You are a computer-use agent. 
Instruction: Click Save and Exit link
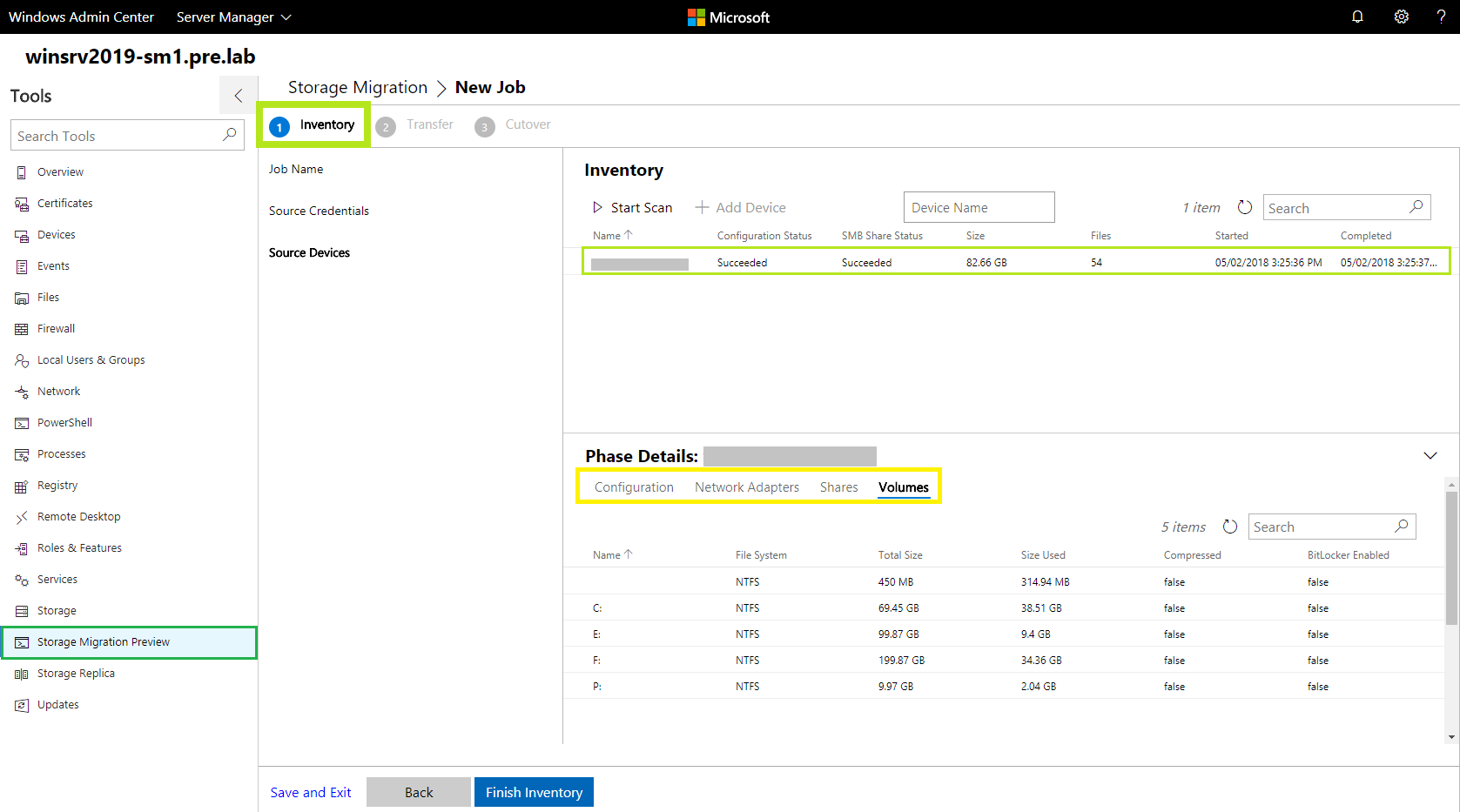(x=311, y=792)
